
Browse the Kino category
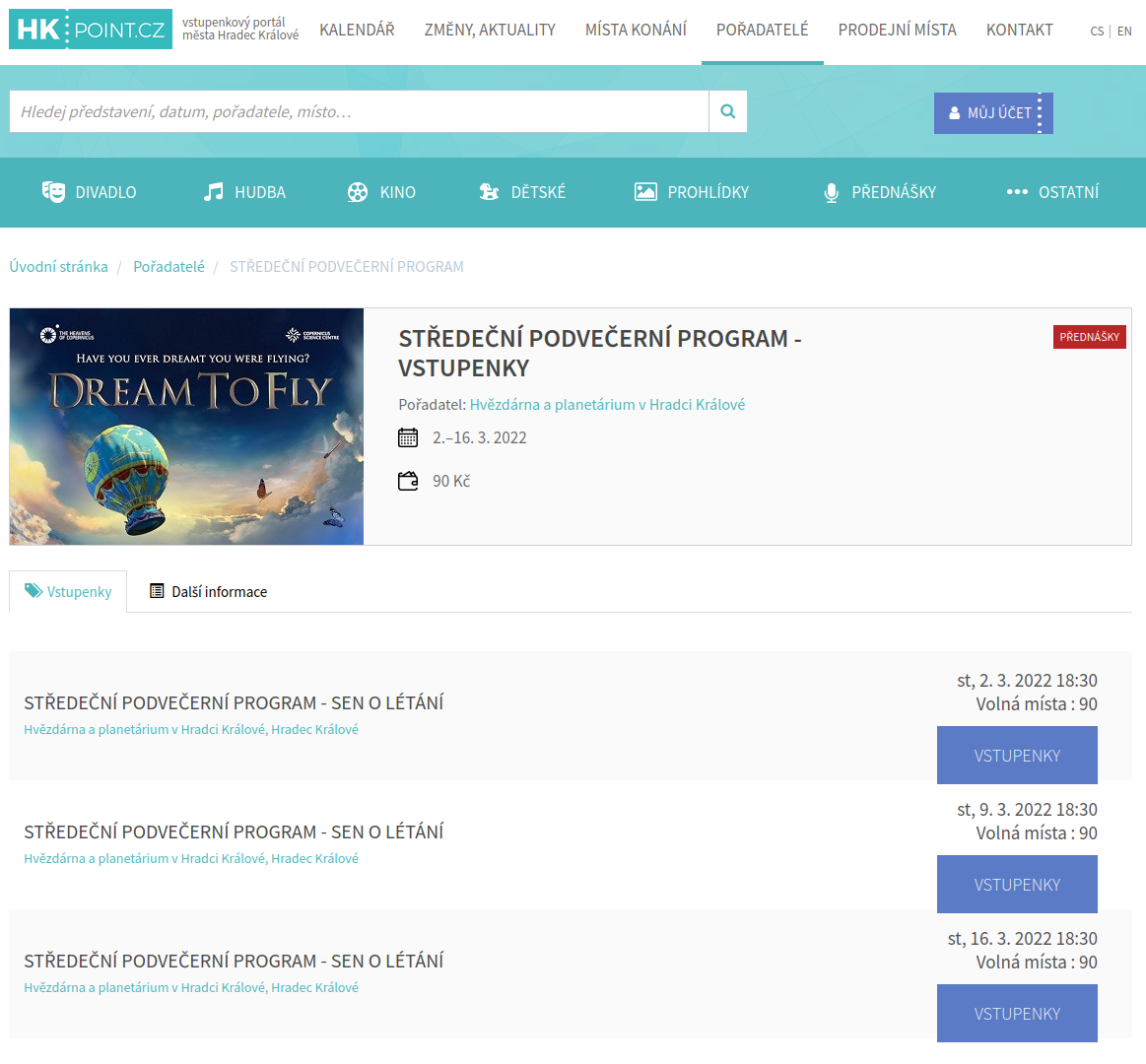click(380, 192)
